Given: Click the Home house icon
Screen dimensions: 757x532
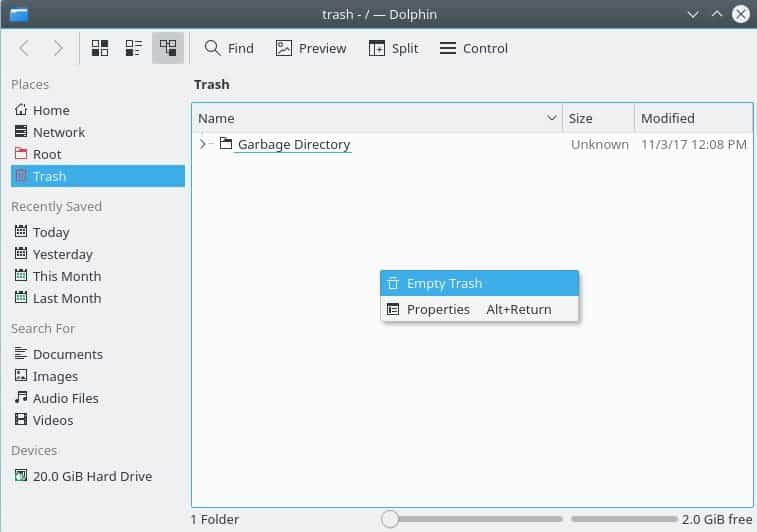Looking at the screenshot, I should [21, 110].
